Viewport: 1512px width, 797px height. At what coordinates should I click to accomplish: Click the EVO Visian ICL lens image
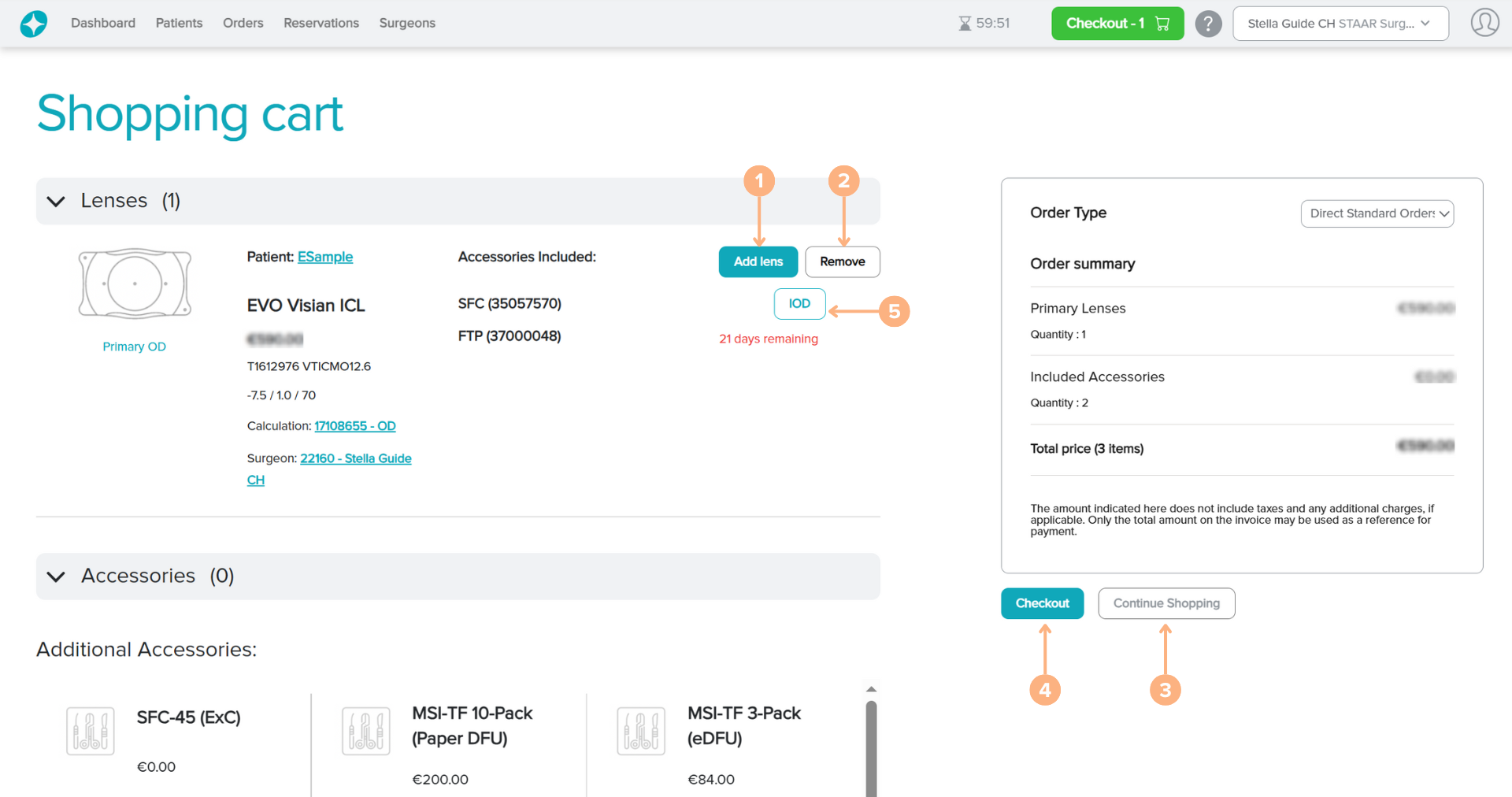click(x=135, y=284)
